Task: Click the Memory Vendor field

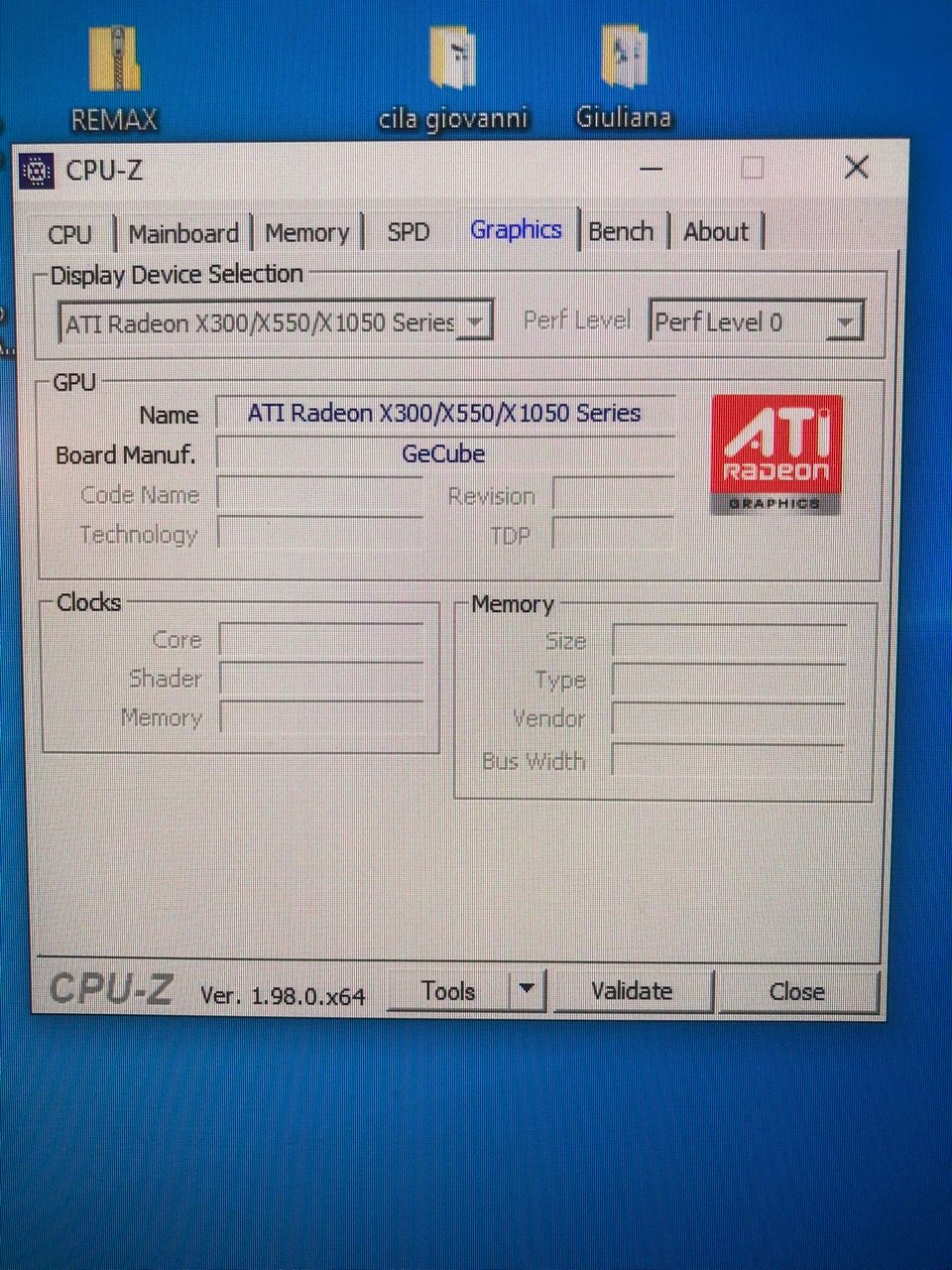Action: (729, 719)
